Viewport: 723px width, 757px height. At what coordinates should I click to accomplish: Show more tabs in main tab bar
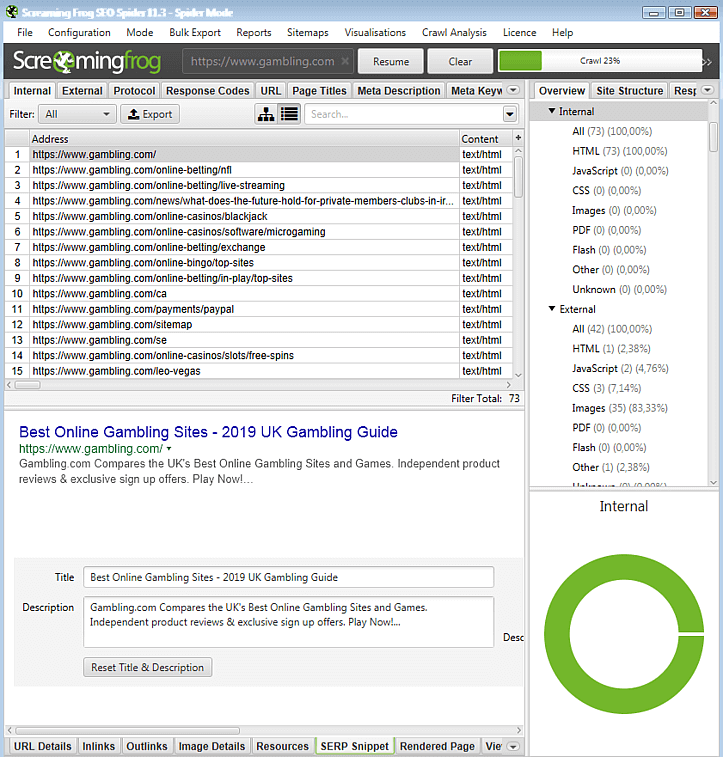tap(514, 90)
